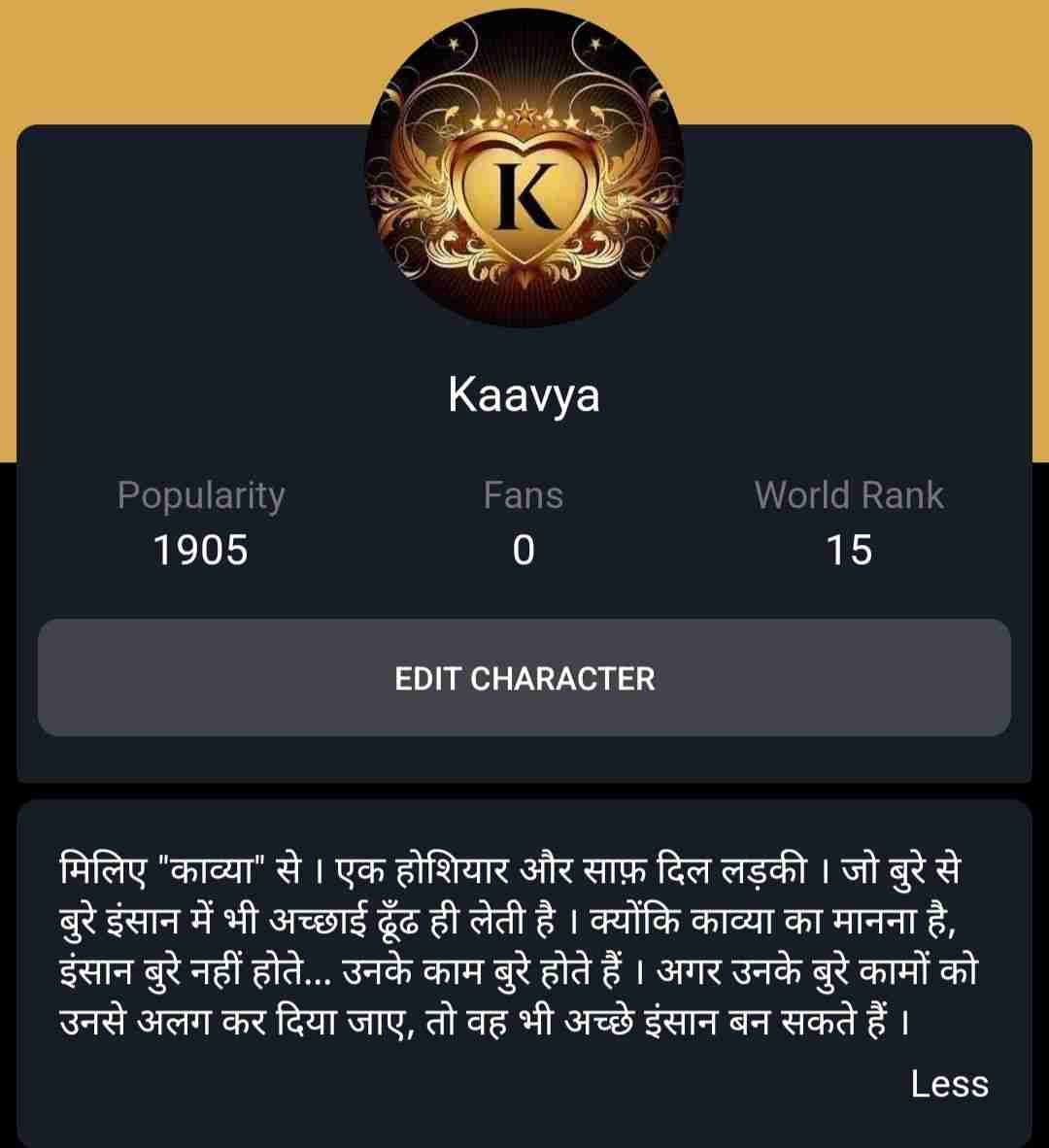This screenshot has height=1148, width=1049.
Task: Tap the World Rank label
Action: [849, 495]
